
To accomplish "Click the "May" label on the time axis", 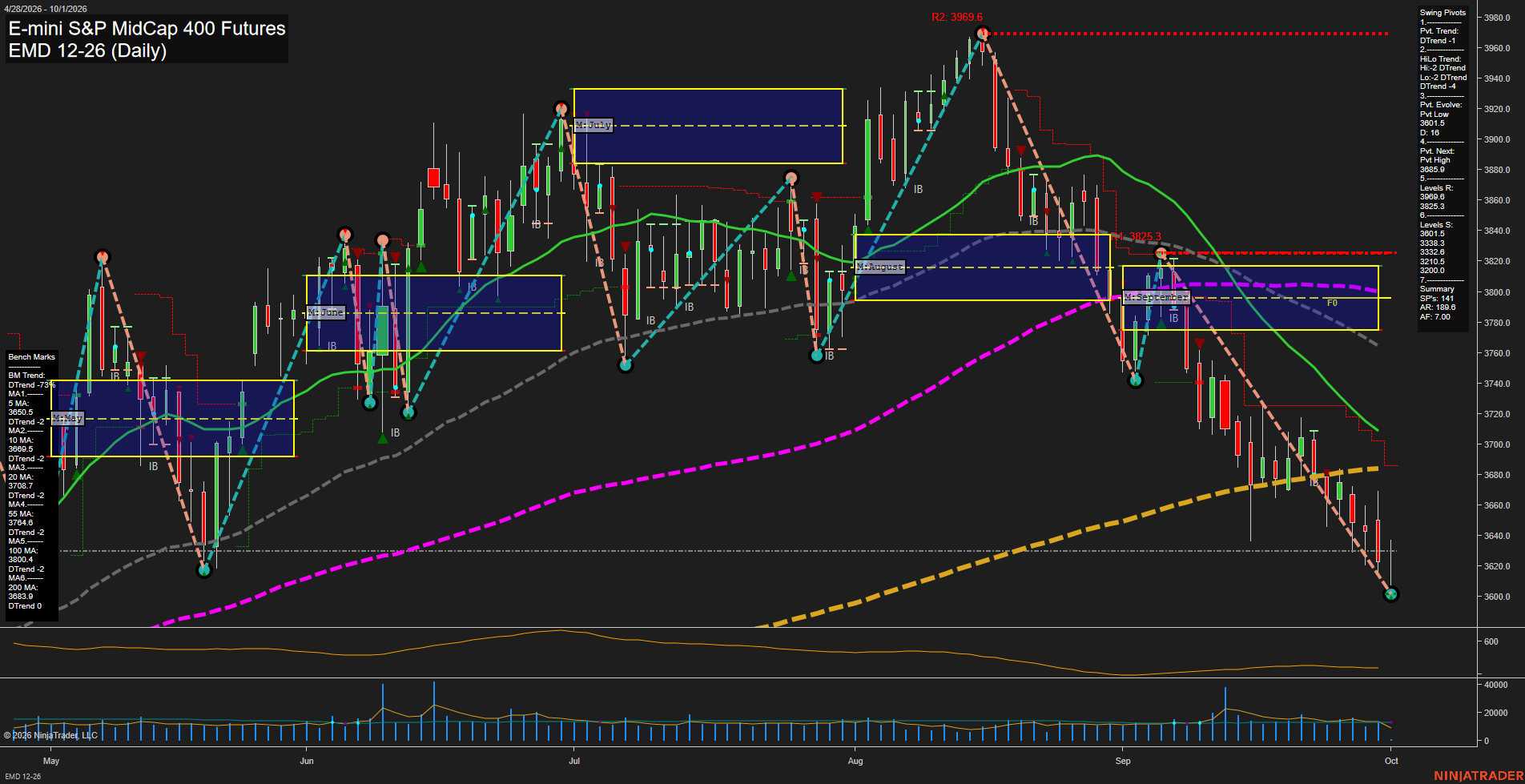I will tap(51, 761).
